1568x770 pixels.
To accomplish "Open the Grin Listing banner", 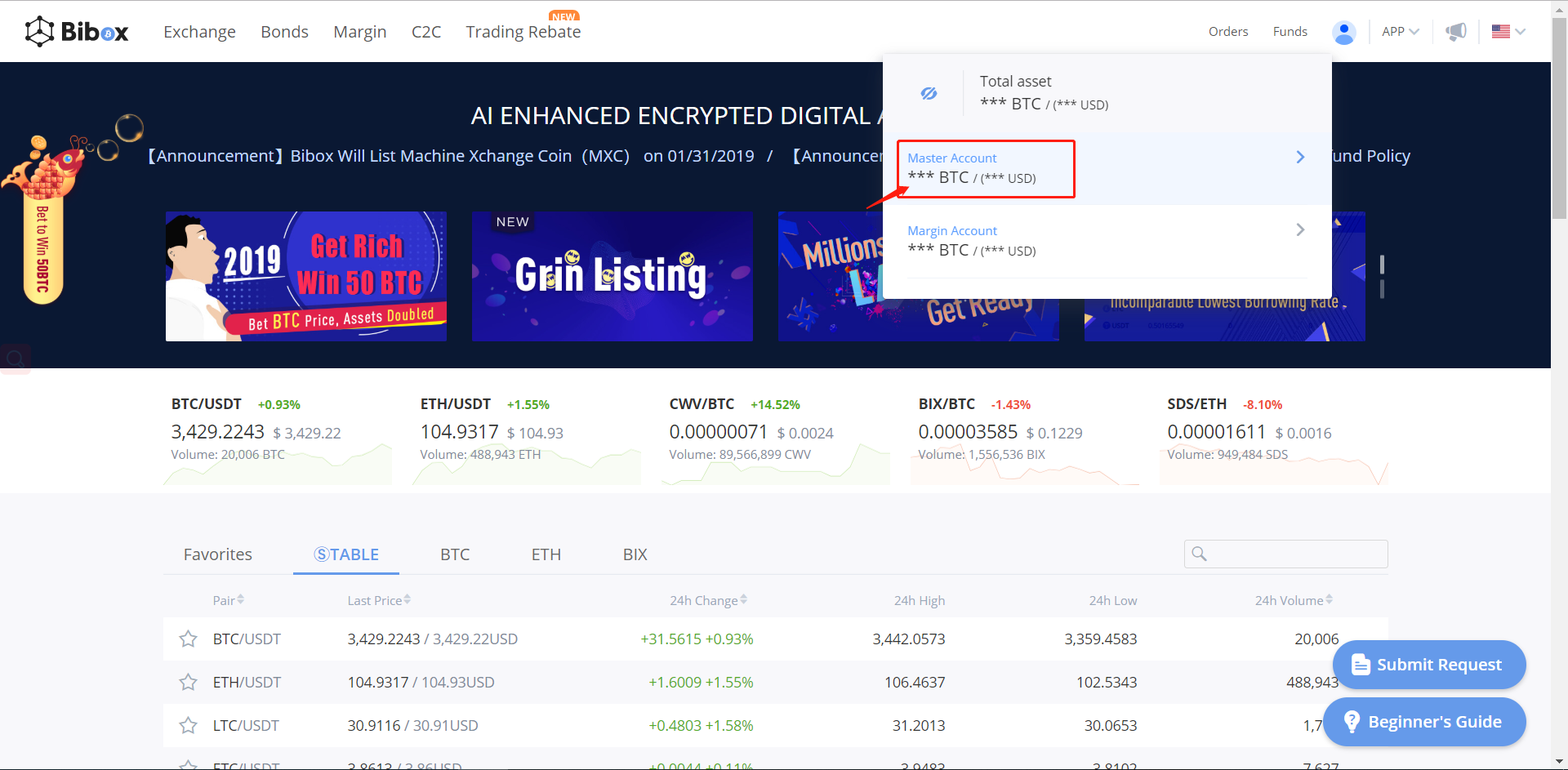I will click(x=612, y=276).
